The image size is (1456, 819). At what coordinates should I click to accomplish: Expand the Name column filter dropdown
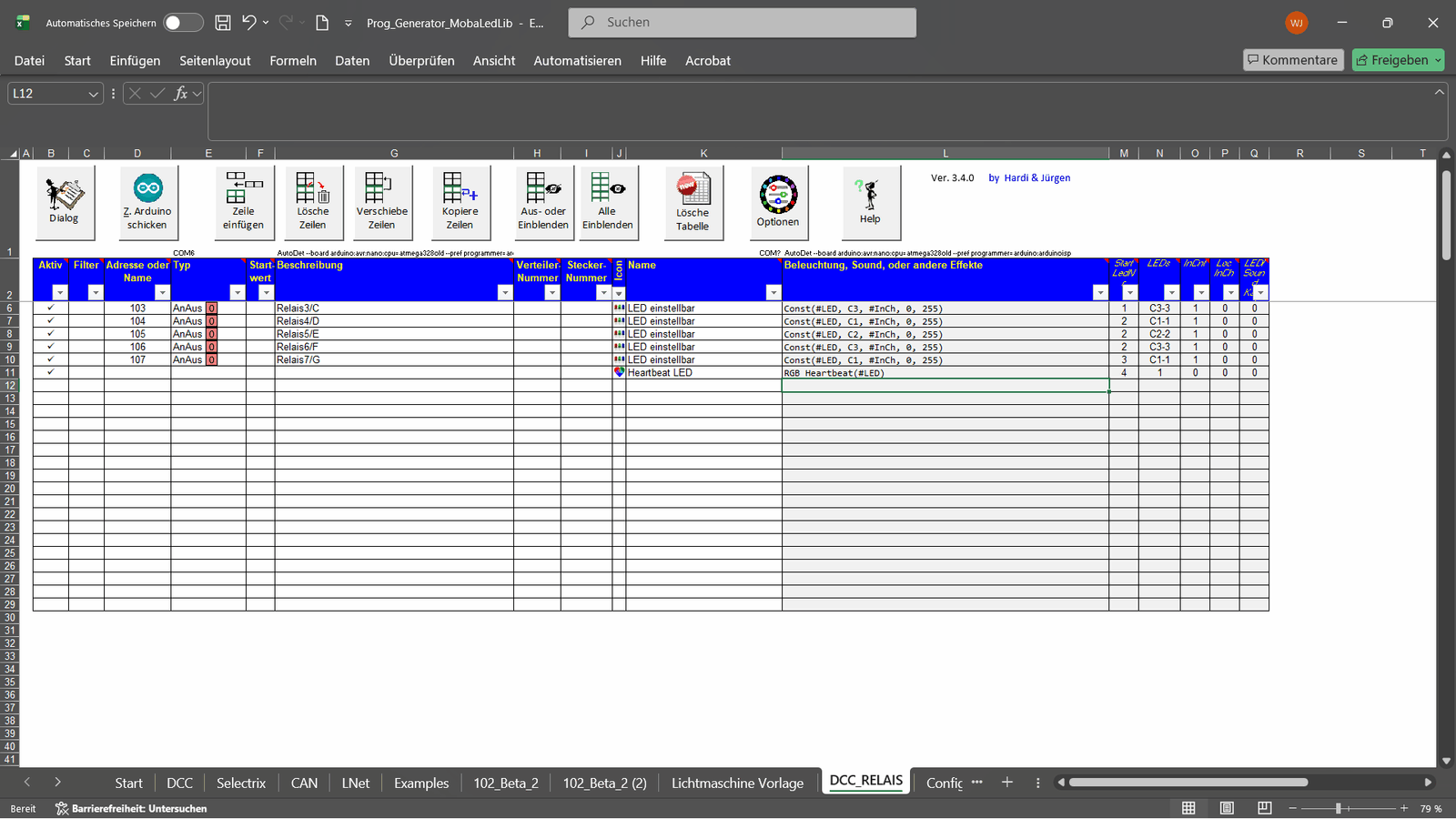[773, 292]
